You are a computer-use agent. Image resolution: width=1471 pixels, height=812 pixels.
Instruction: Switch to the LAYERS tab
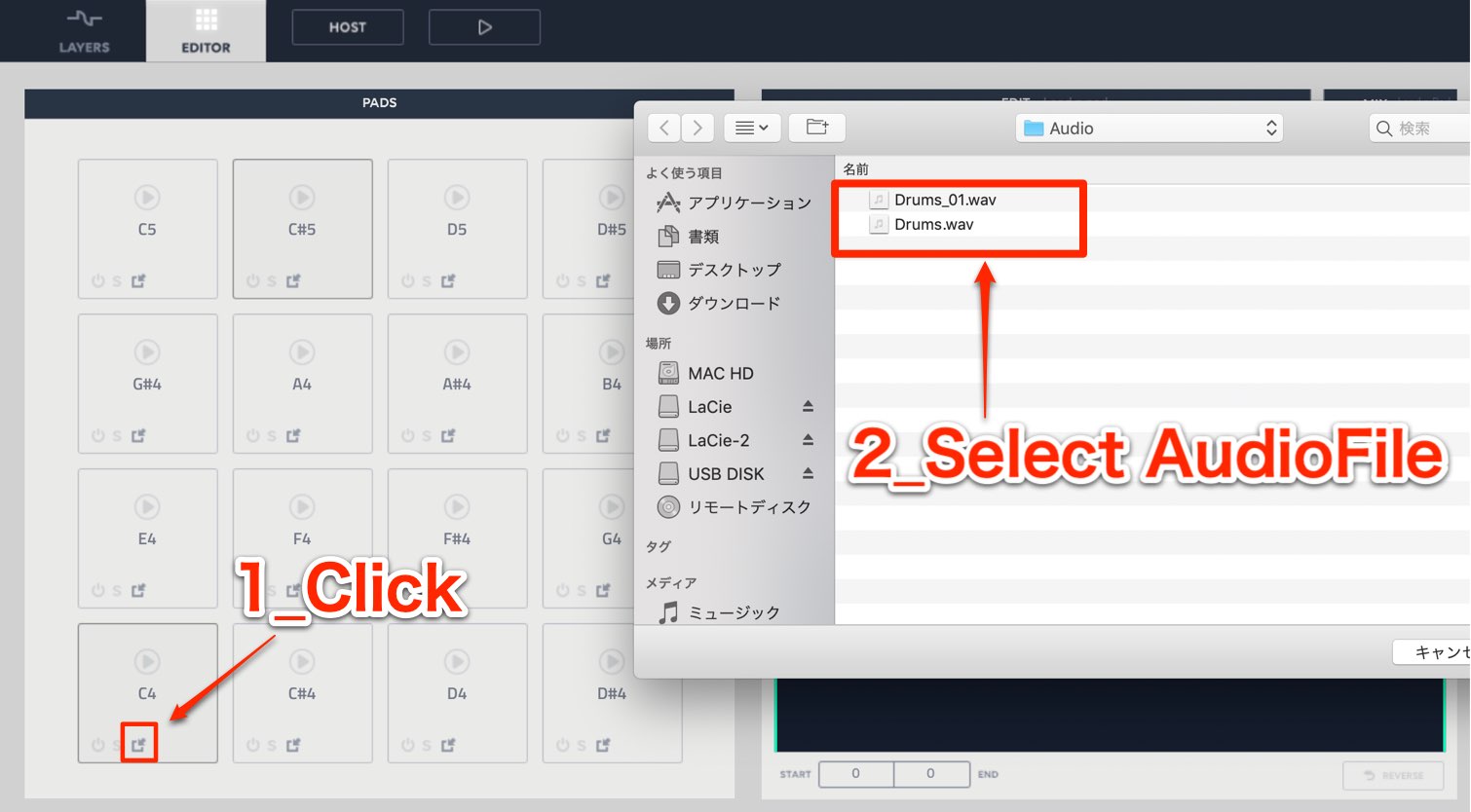[84, 30]
